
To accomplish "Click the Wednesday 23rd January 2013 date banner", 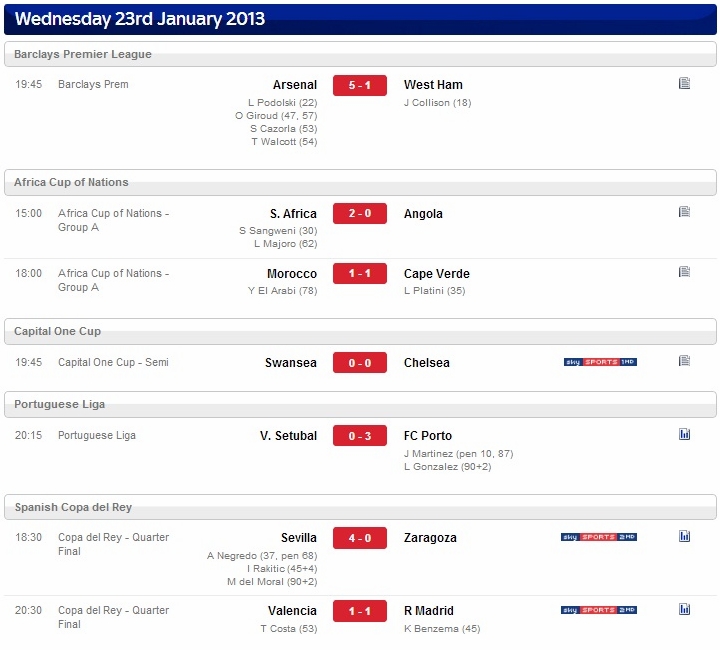I will point(360,19).
